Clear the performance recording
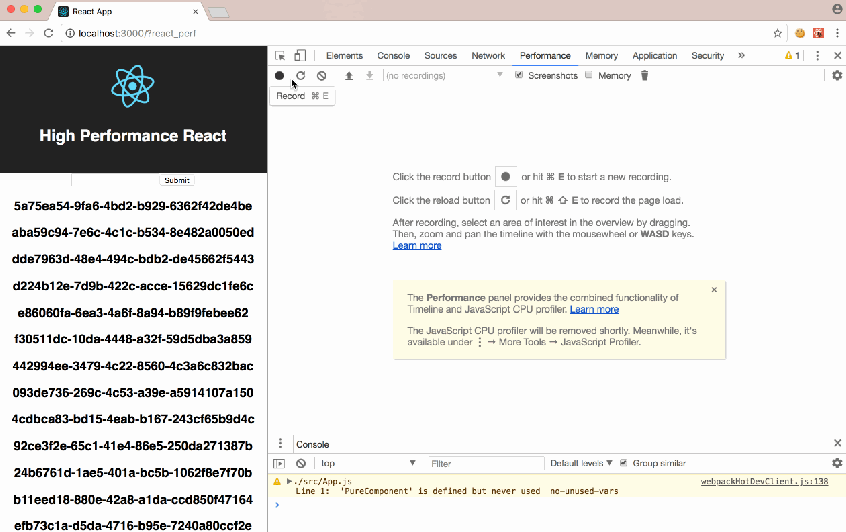Screen dimensions: 846x532 pos(321,75)
